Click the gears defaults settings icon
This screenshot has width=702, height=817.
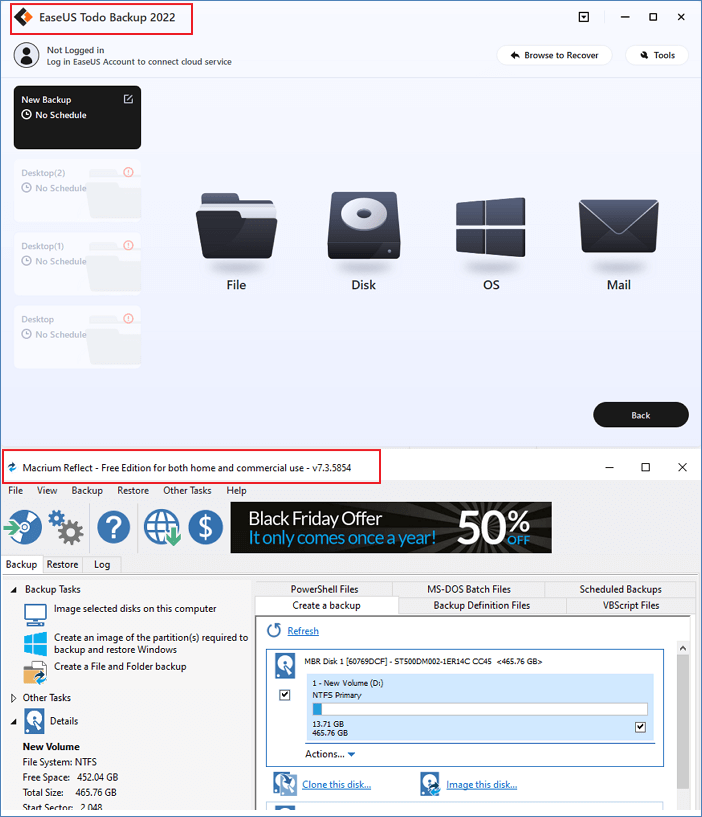[x=66, y=527]
